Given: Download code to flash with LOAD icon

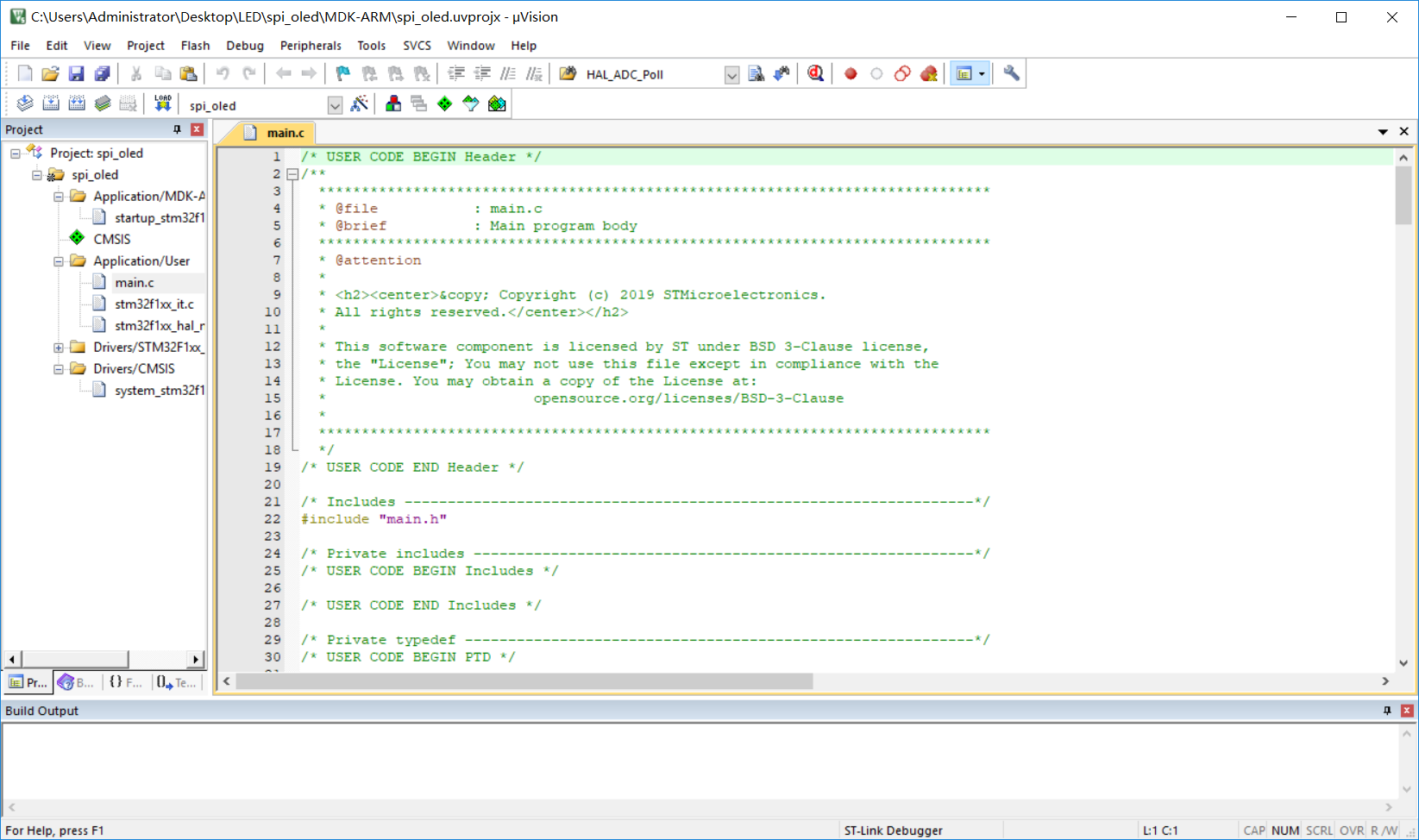Looking at the screenshot, I should pos(163,104).
